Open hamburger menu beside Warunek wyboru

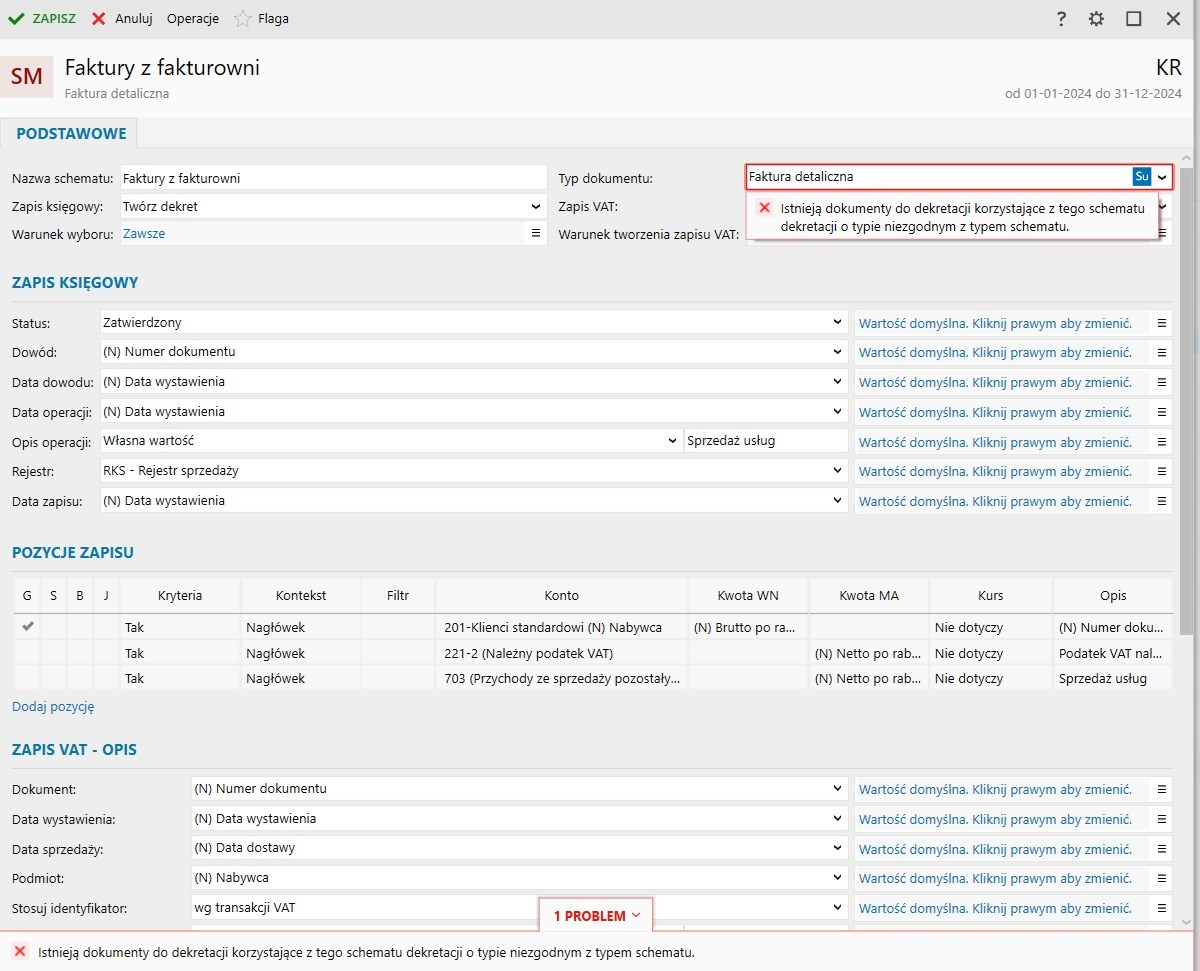tap(535, 233)
